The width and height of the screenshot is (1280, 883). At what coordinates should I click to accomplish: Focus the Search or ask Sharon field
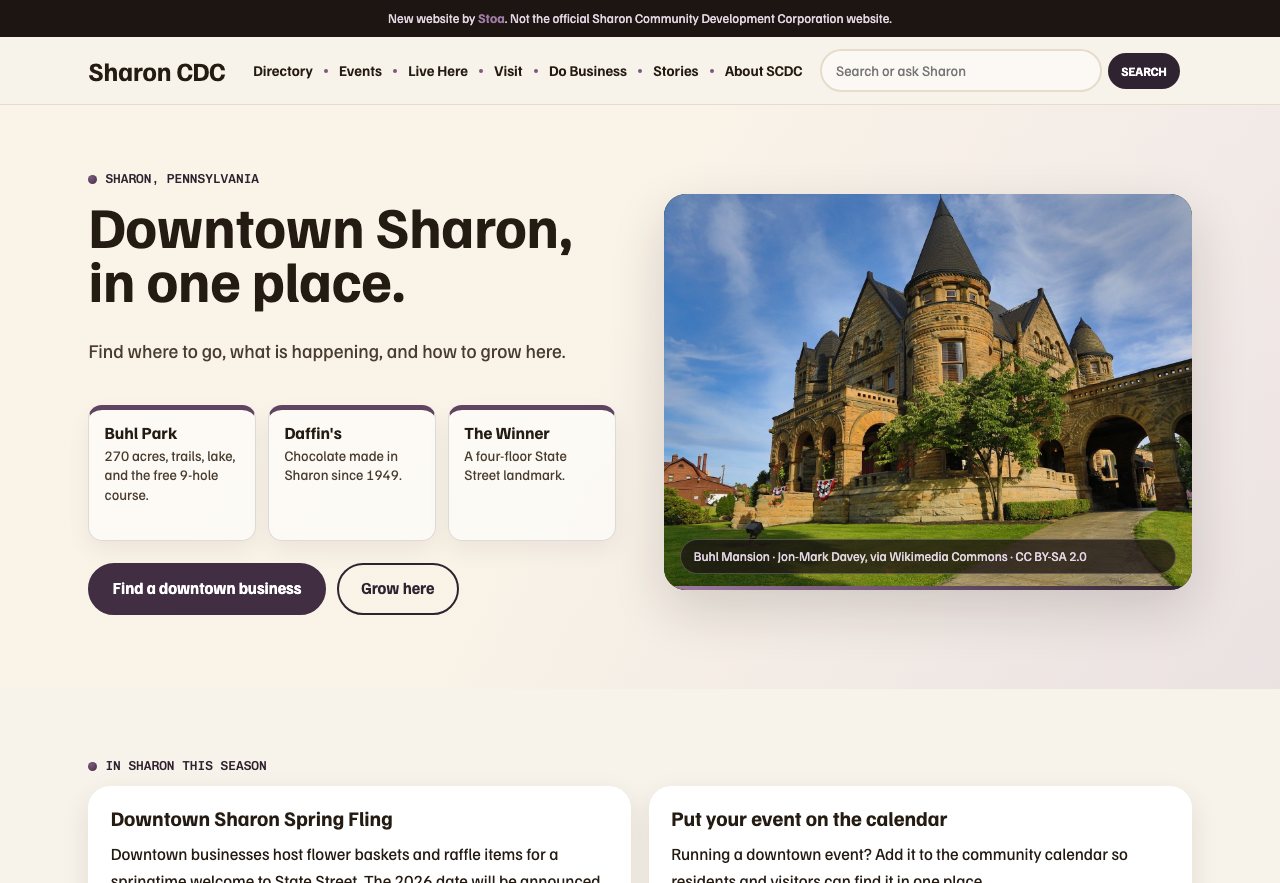[x=961, y=71]
